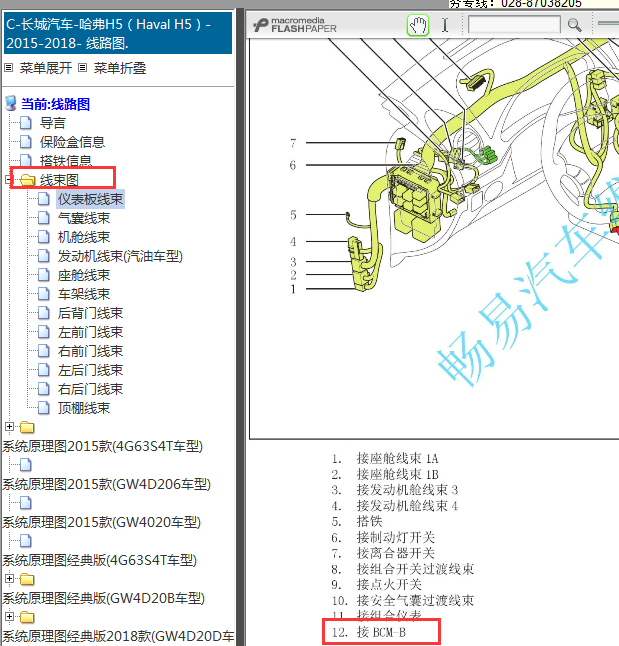Click the page icon next to 顶棚线束

point(44,407)
